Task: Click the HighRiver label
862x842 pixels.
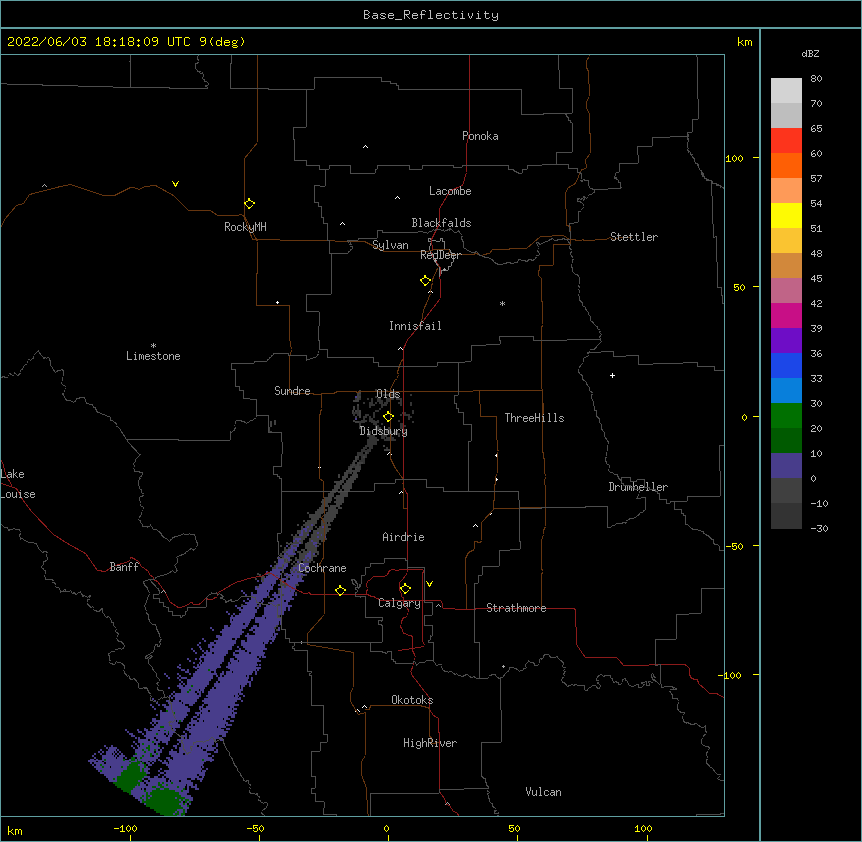Action: pos(430,743)
